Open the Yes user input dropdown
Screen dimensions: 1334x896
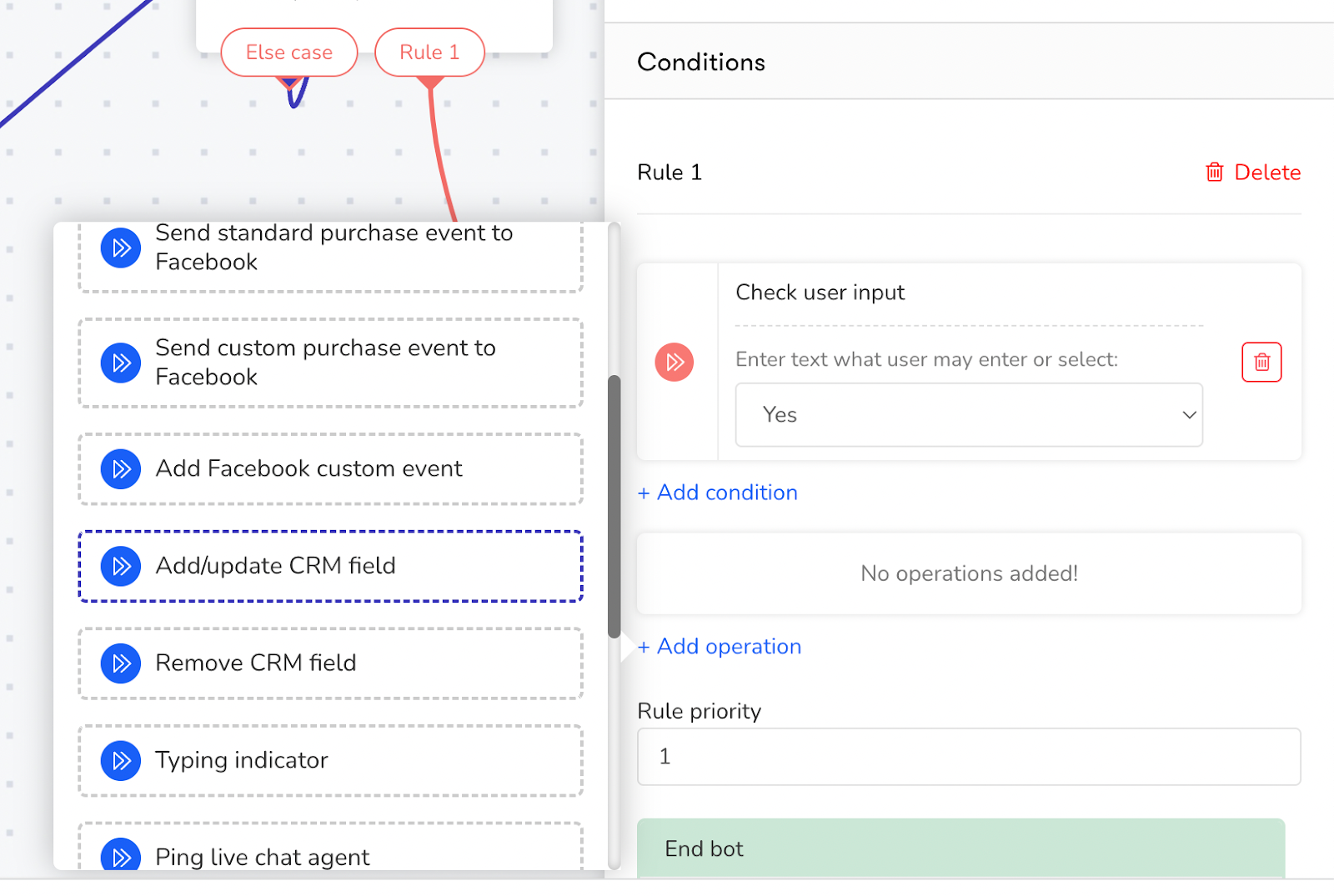tap(969, 415)
